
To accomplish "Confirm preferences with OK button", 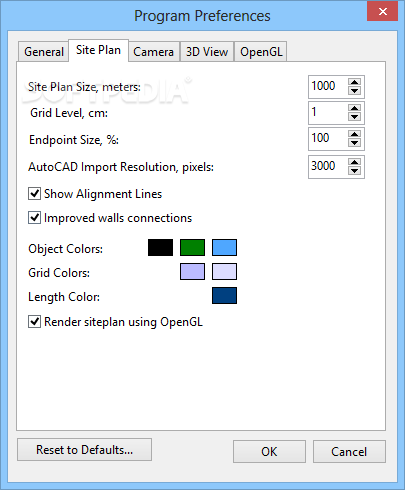I will click(x=269, y=451).
